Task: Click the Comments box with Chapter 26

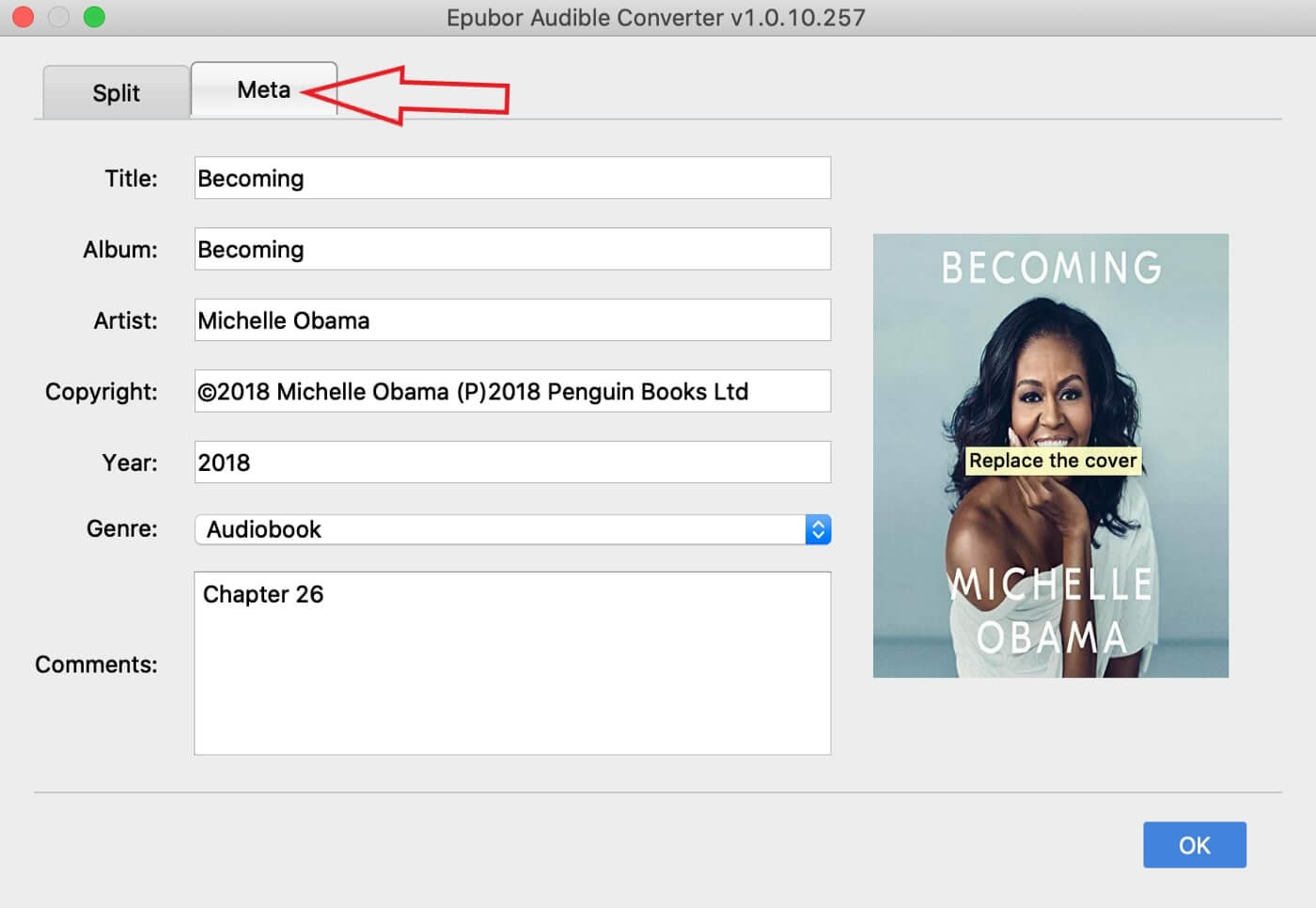Action: tap(512, 663)
